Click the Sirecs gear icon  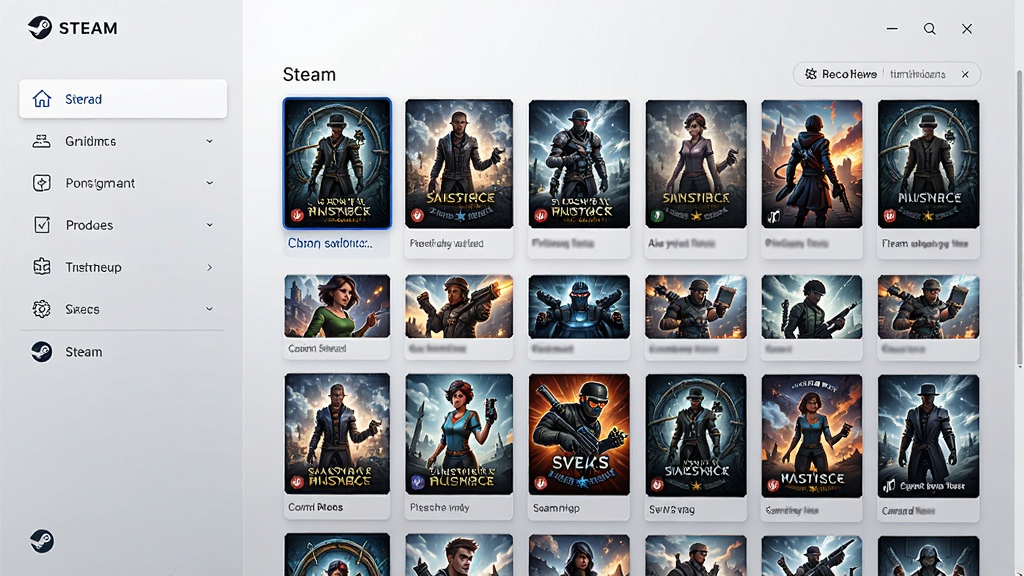(42, 309)
